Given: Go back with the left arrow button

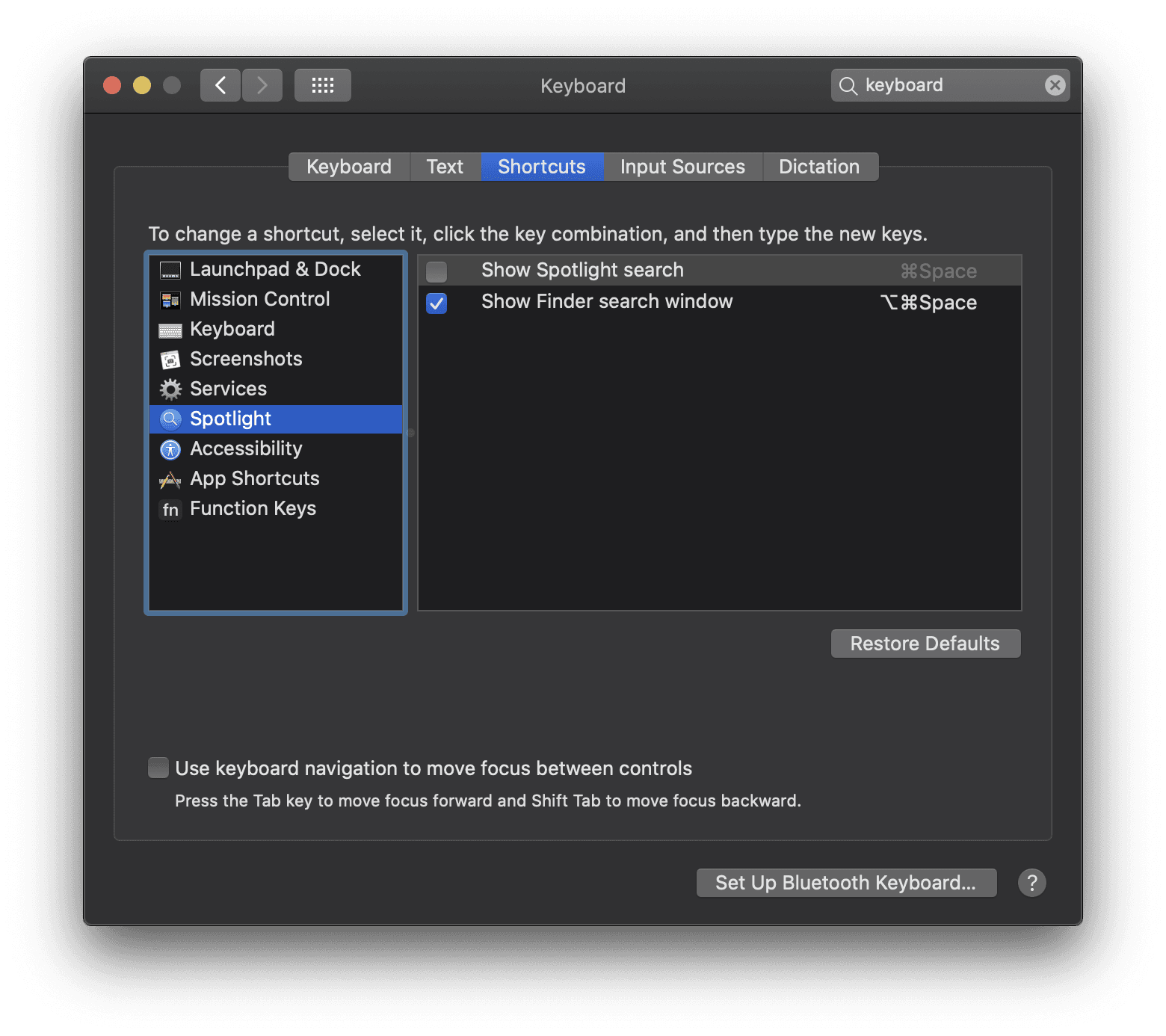Looking at the screenshot, I should point(220,85).
